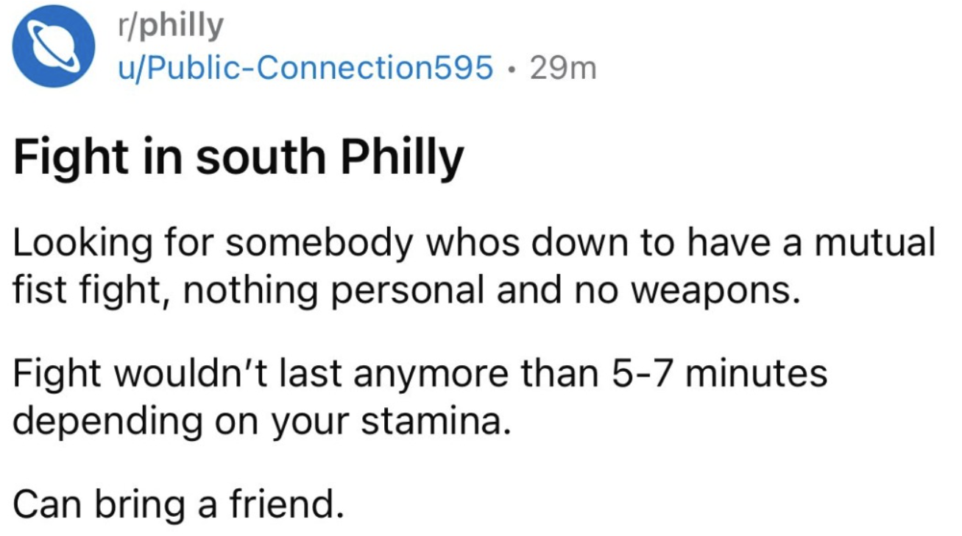This screenshot has height=536, width=962.
Task: Click the word somebody in the first paragraph
Action: (320, 243)
